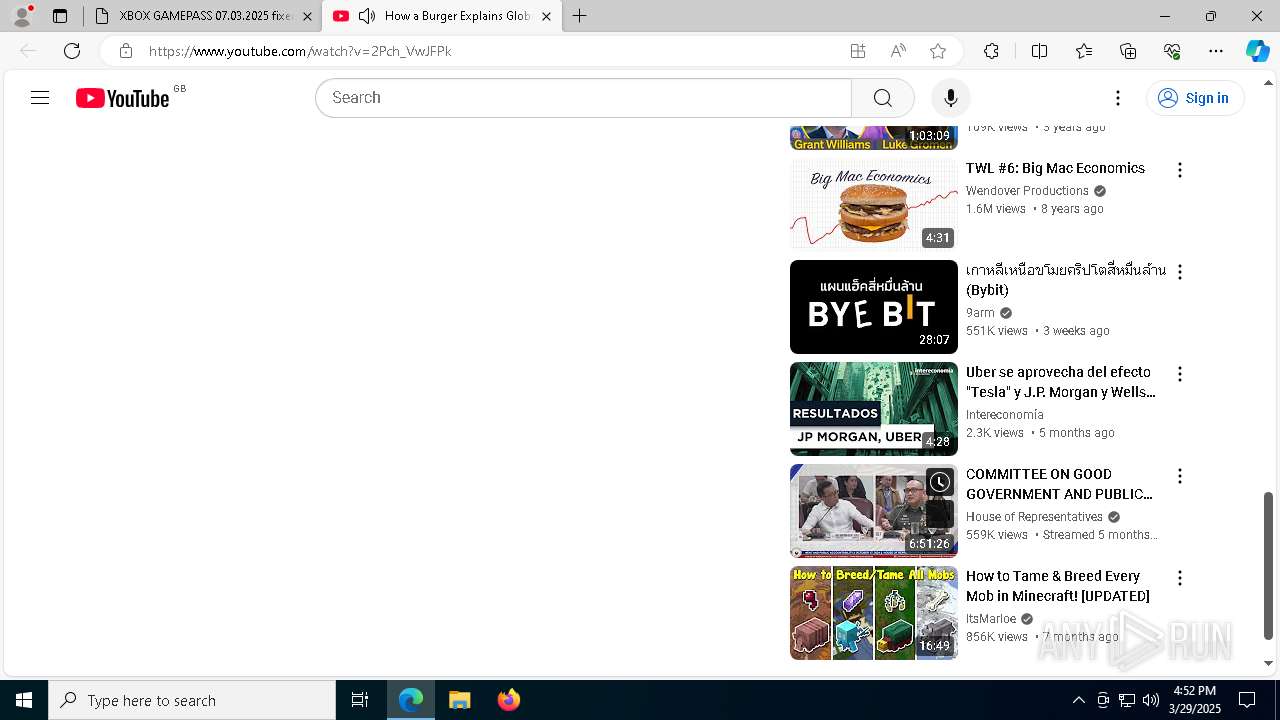The width and height of the screenshot is (1280, 720).
Task: Open the House of Representatives channel
Action: pyautogui.click(x=1034, y=517)
